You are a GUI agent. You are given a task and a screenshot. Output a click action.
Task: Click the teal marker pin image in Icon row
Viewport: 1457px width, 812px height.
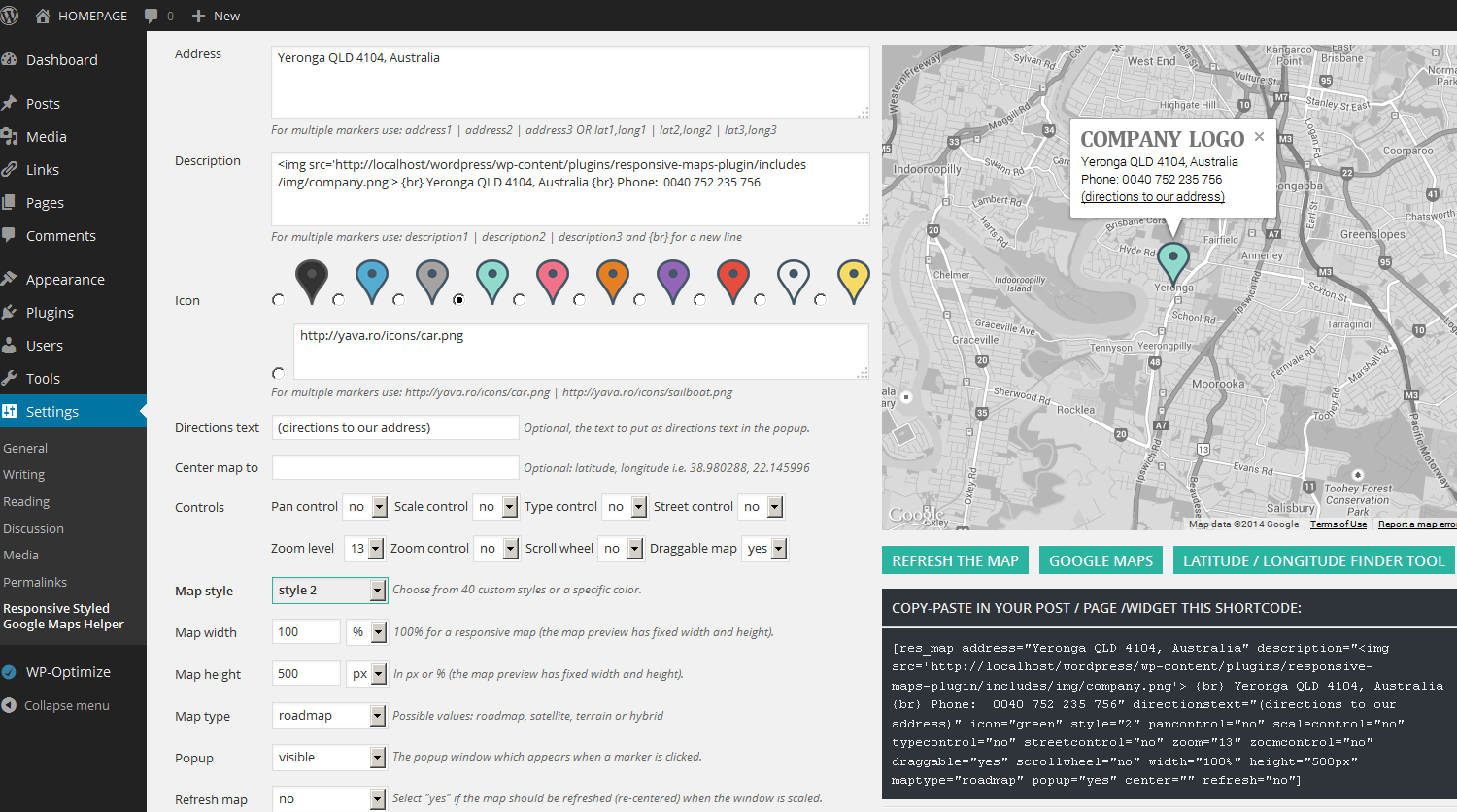[x=492, y=282]
